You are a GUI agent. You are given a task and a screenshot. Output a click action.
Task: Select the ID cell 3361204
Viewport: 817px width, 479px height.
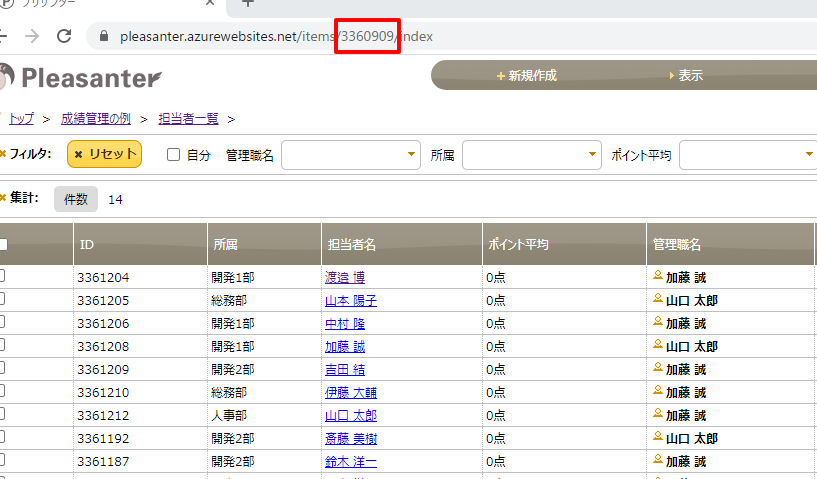pyautogui.click(x=140, y=277)
